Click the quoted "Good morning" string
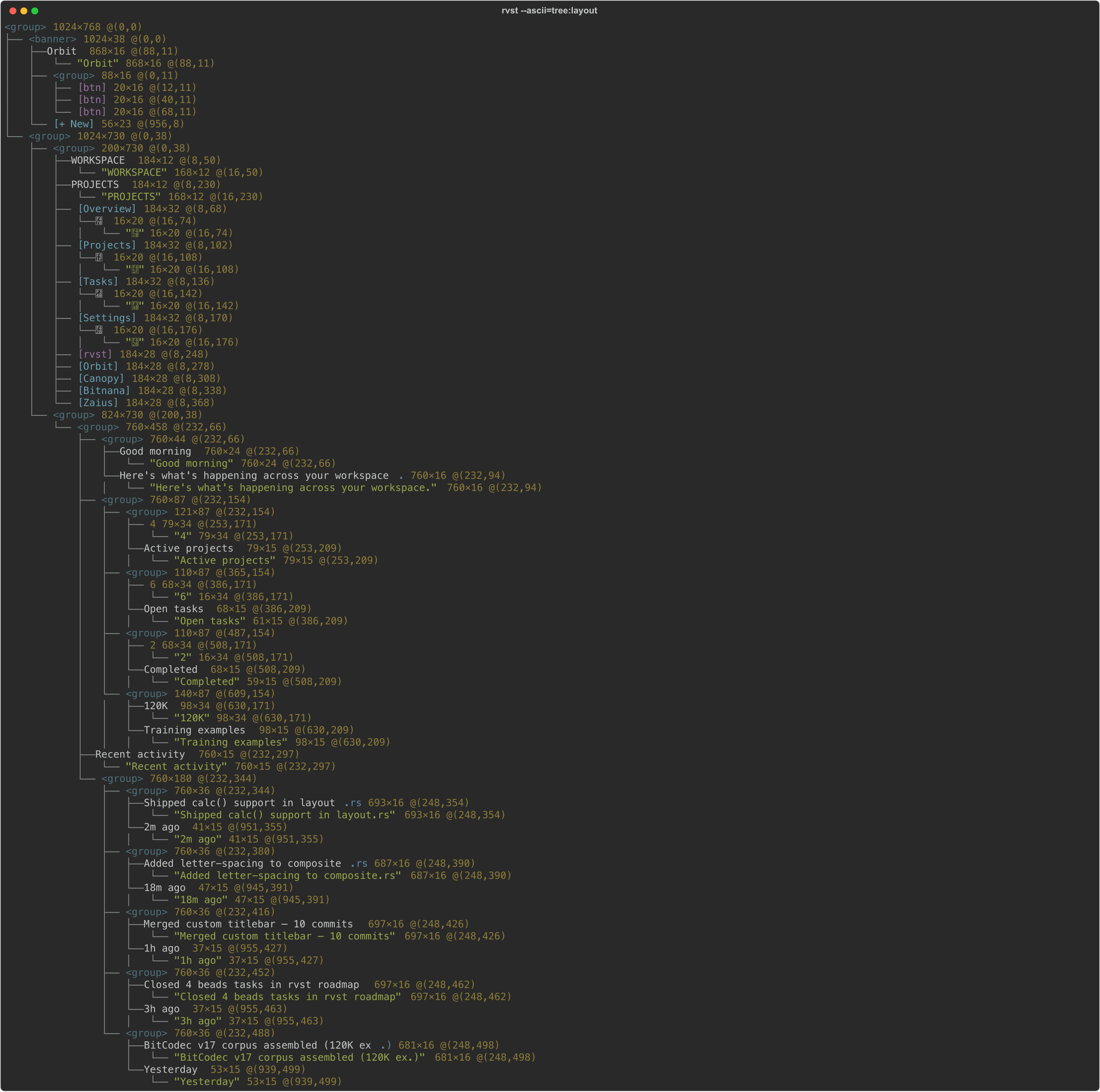Image resolution: width=1100 pixels, height=1092 pixels. (x=191, y=464)
